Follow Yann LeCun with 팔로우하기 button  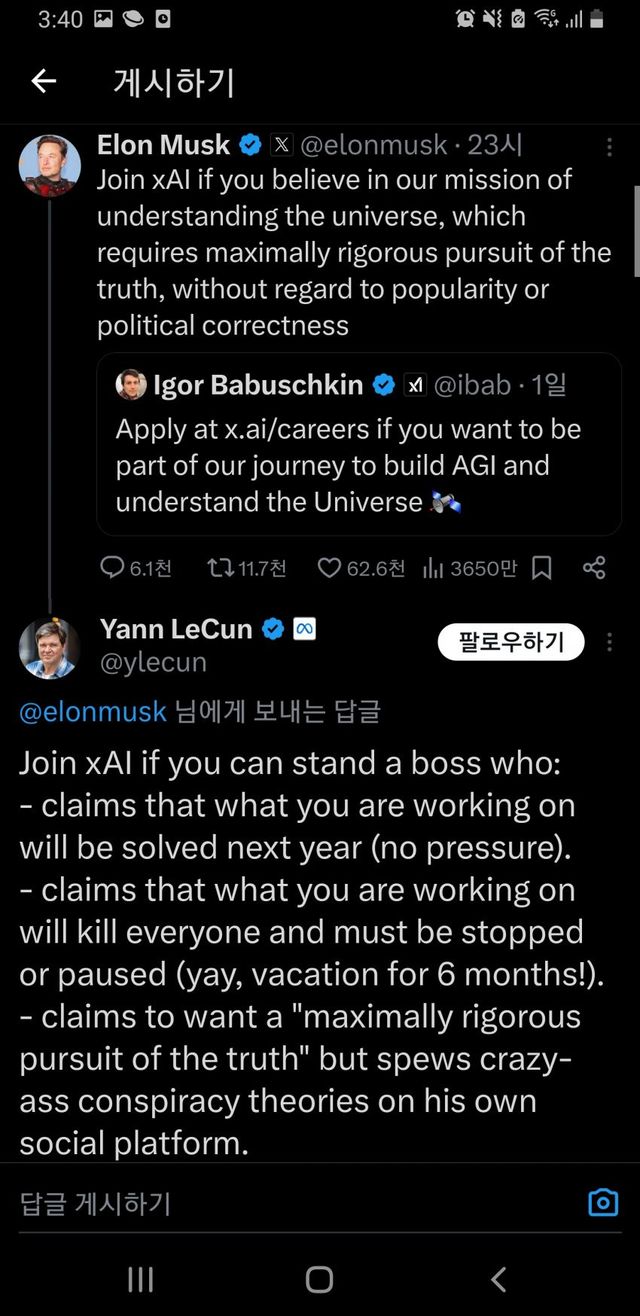click(511, 642)
